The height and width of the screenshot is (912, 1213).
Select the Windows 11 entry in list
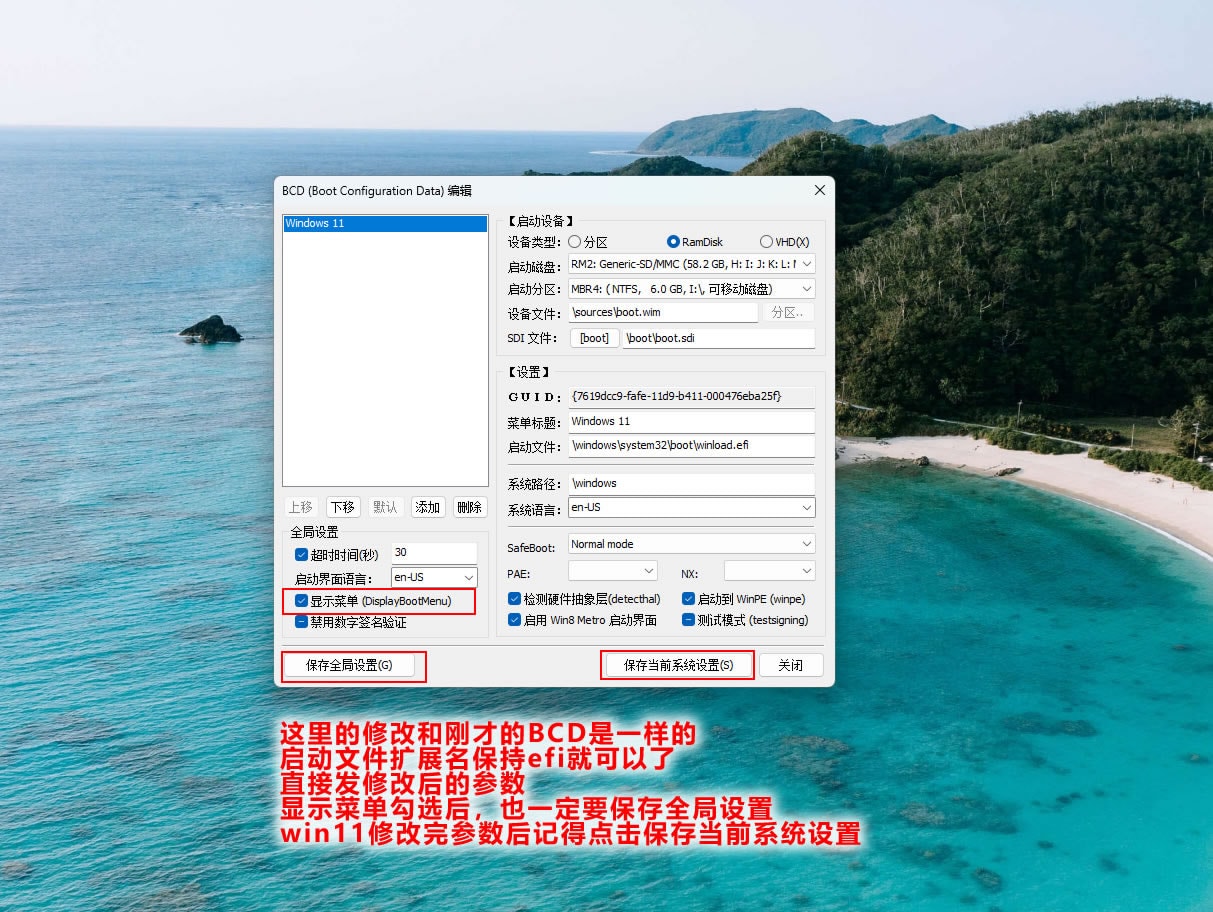[x=384, y=223]
